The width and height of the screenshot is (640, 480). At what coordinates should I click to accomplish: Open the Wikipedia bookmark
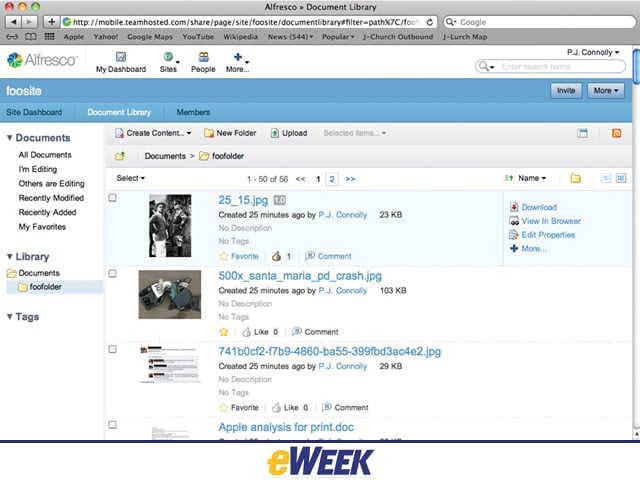(240, 37)
